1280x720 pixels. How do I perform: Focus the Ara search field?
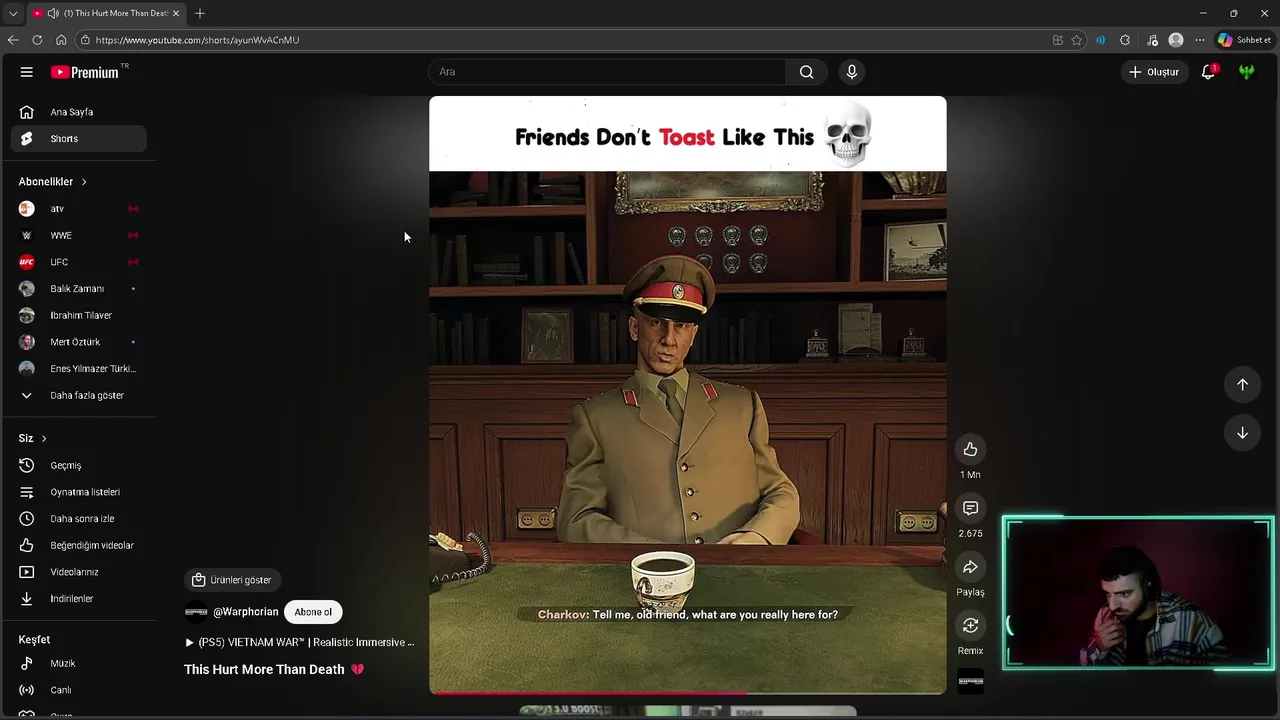tap(607, 72)
